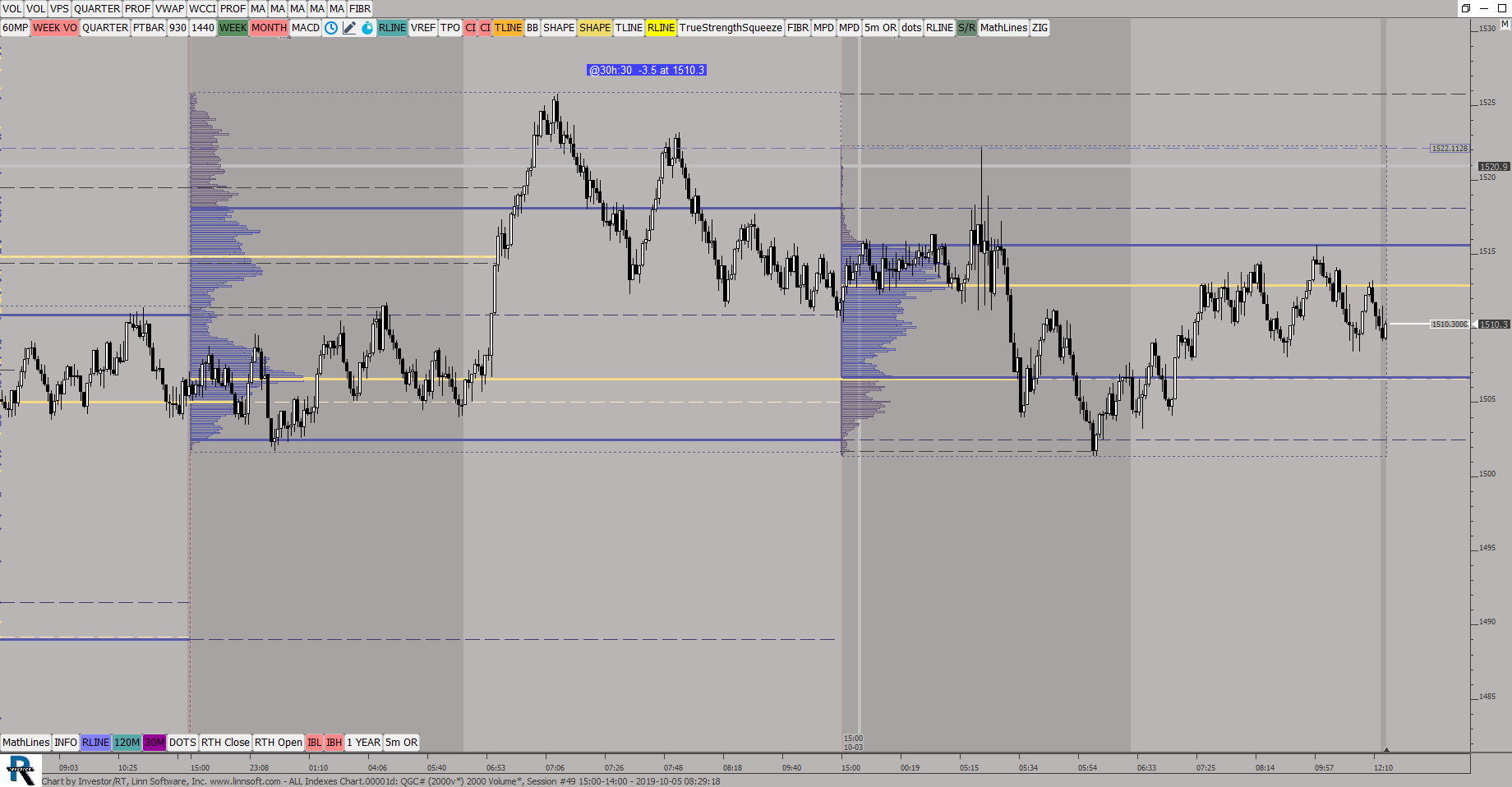1512x787 pixels.
Task: Click the blue stopwatch timer icon
Action: 367,28
